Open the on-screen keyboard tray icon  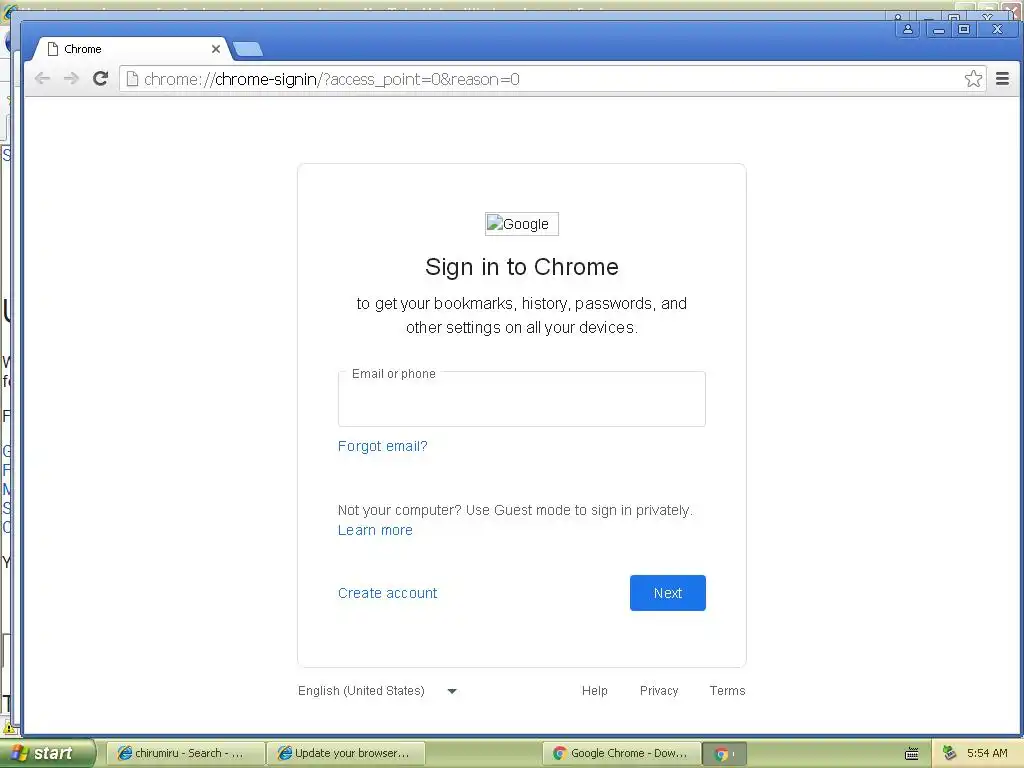click(x=912, y=754)
